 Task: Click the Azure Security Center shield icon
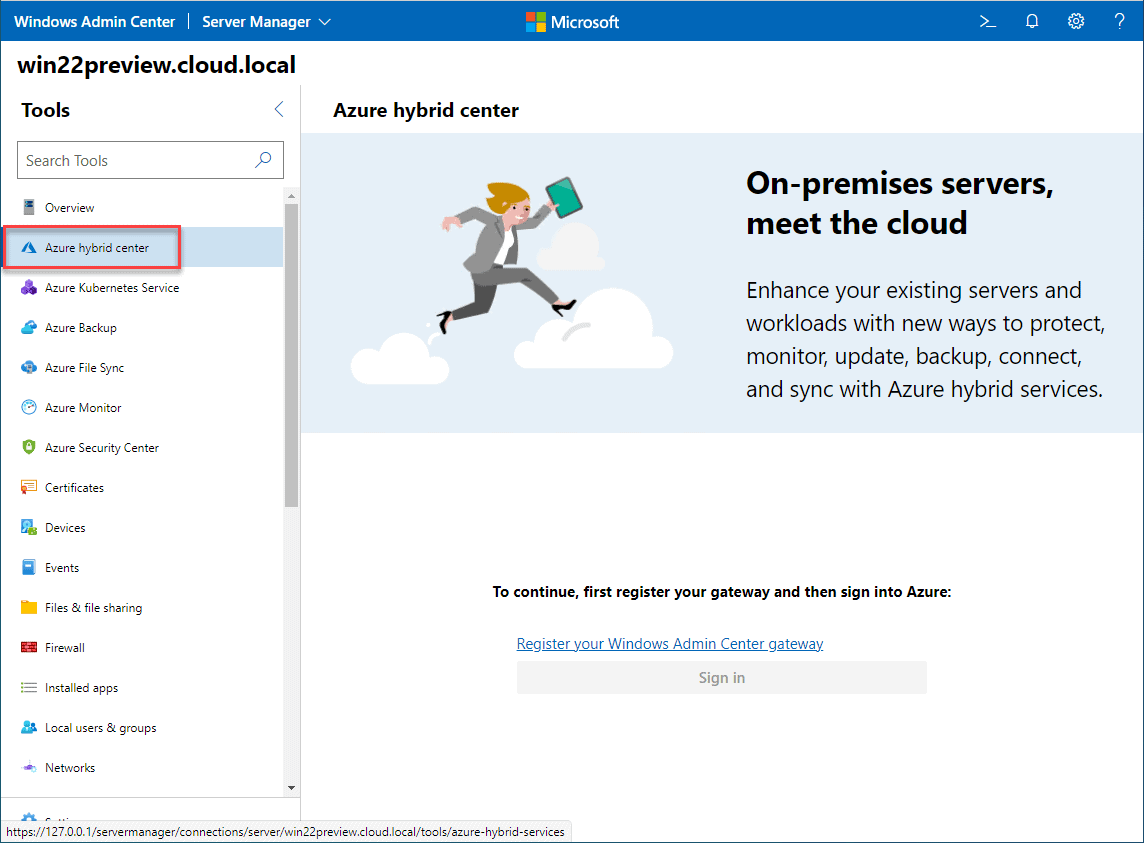(28, 447)
